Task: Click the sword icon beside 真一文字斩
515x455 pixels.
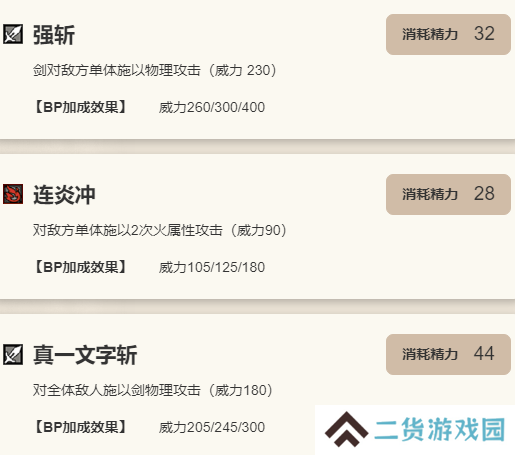Action: [13, 354]
